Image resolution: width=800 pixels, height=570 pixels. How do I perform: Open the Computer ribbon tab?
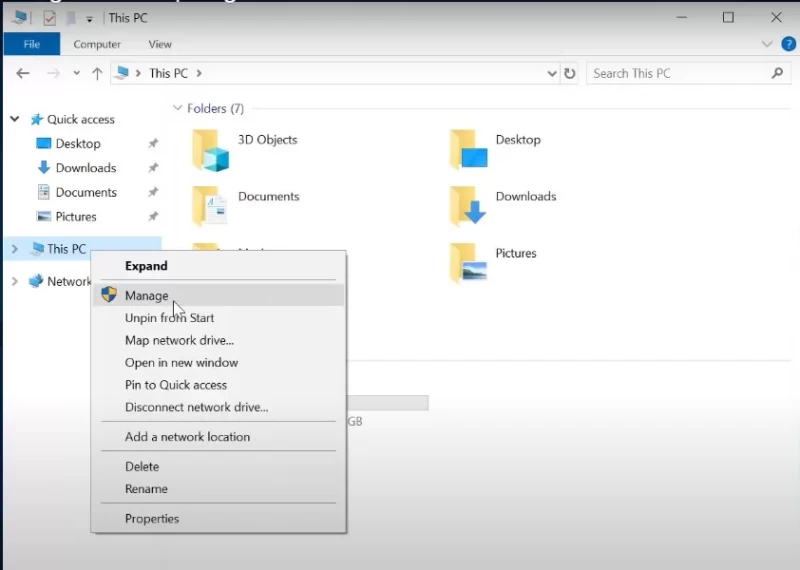click(x=97, y=44)
